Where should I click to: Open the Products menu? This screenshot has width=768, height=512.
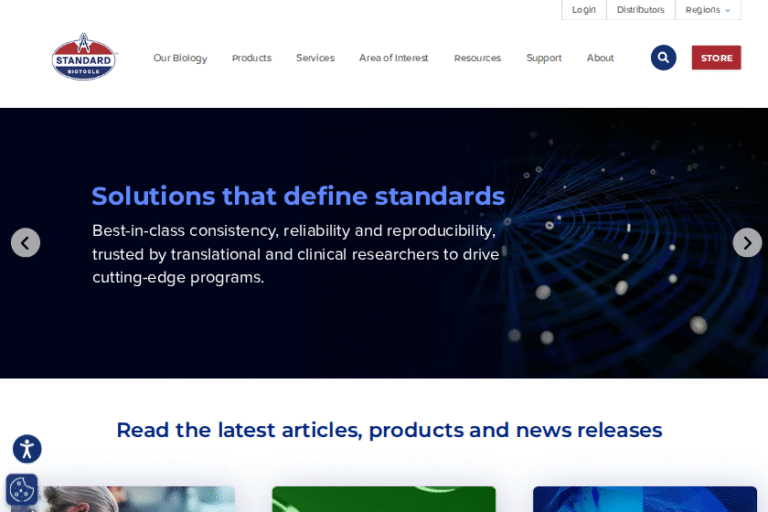251,58
